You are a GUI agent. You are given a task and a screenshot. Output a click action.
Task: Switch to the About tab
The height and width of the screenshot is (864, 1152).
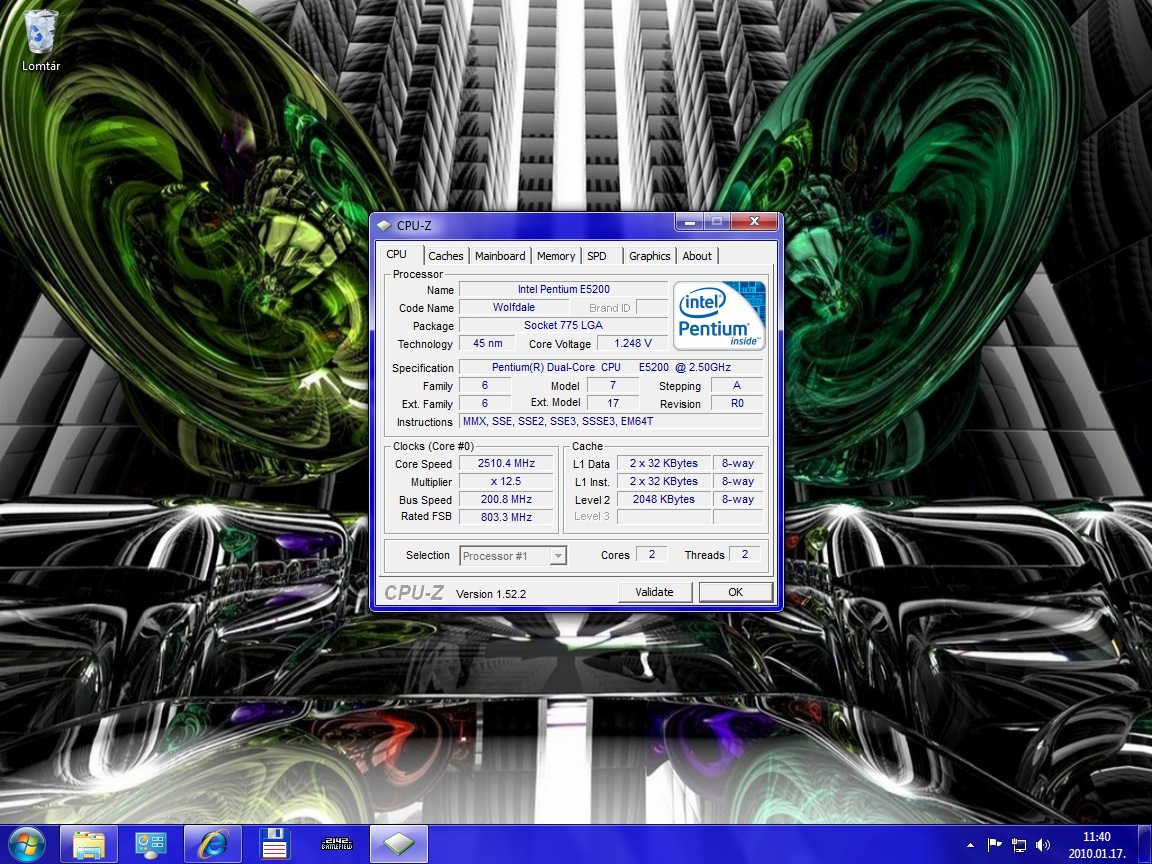[x=696, y=256]
